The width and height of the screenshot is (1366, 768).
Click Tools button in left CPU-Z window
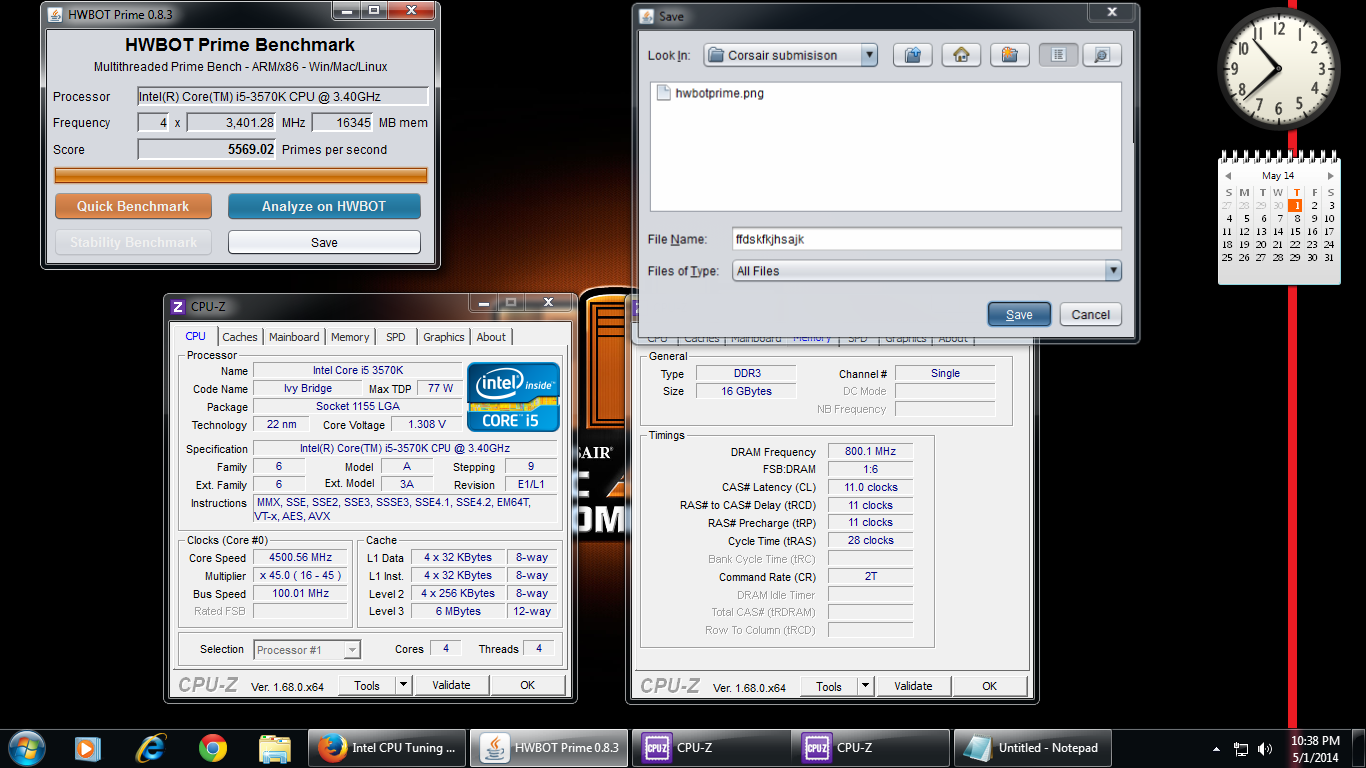(x=367, y=685)
